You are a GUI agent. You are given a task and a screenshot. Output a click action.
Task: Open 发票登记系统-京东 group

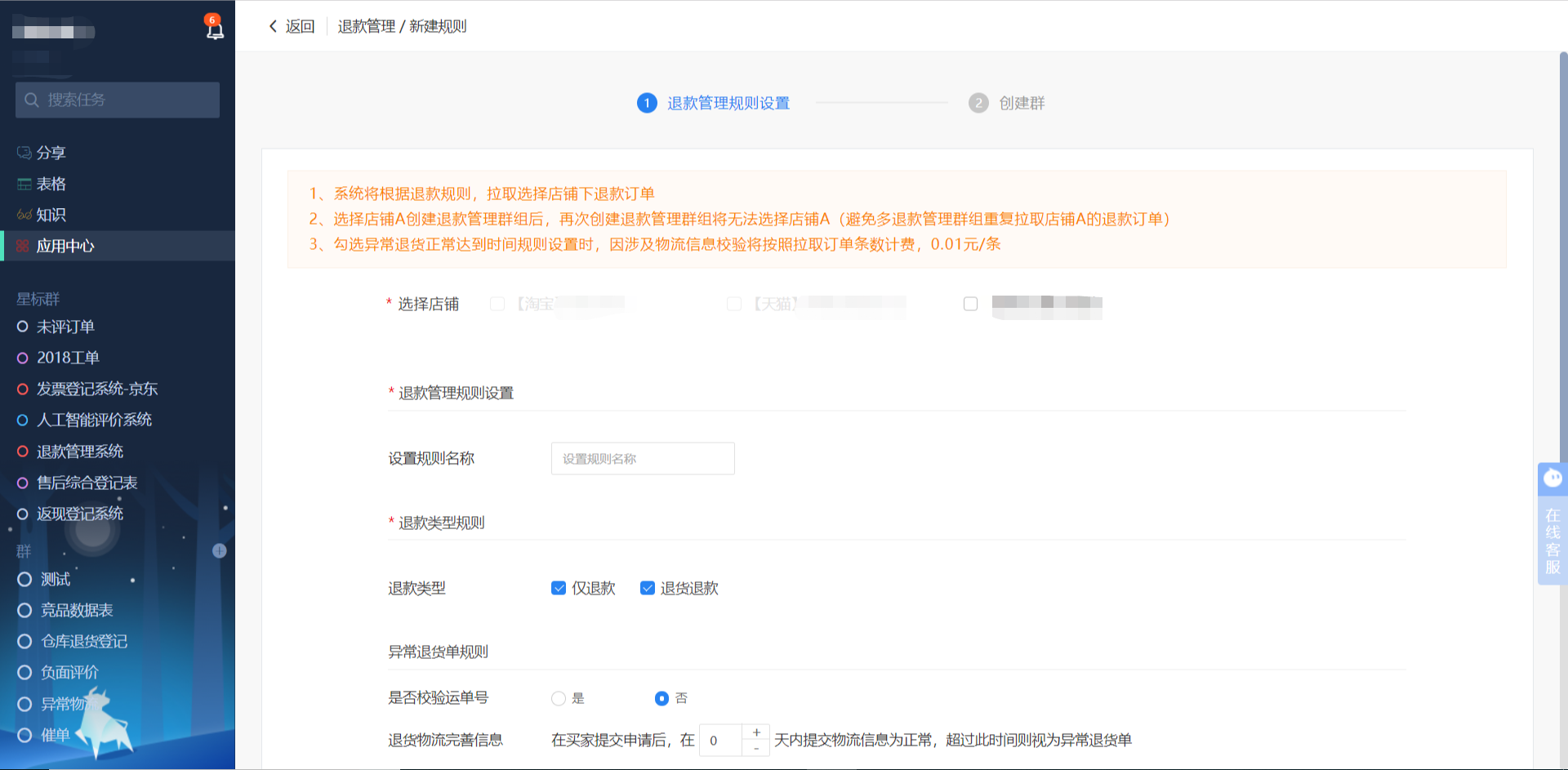96,389
